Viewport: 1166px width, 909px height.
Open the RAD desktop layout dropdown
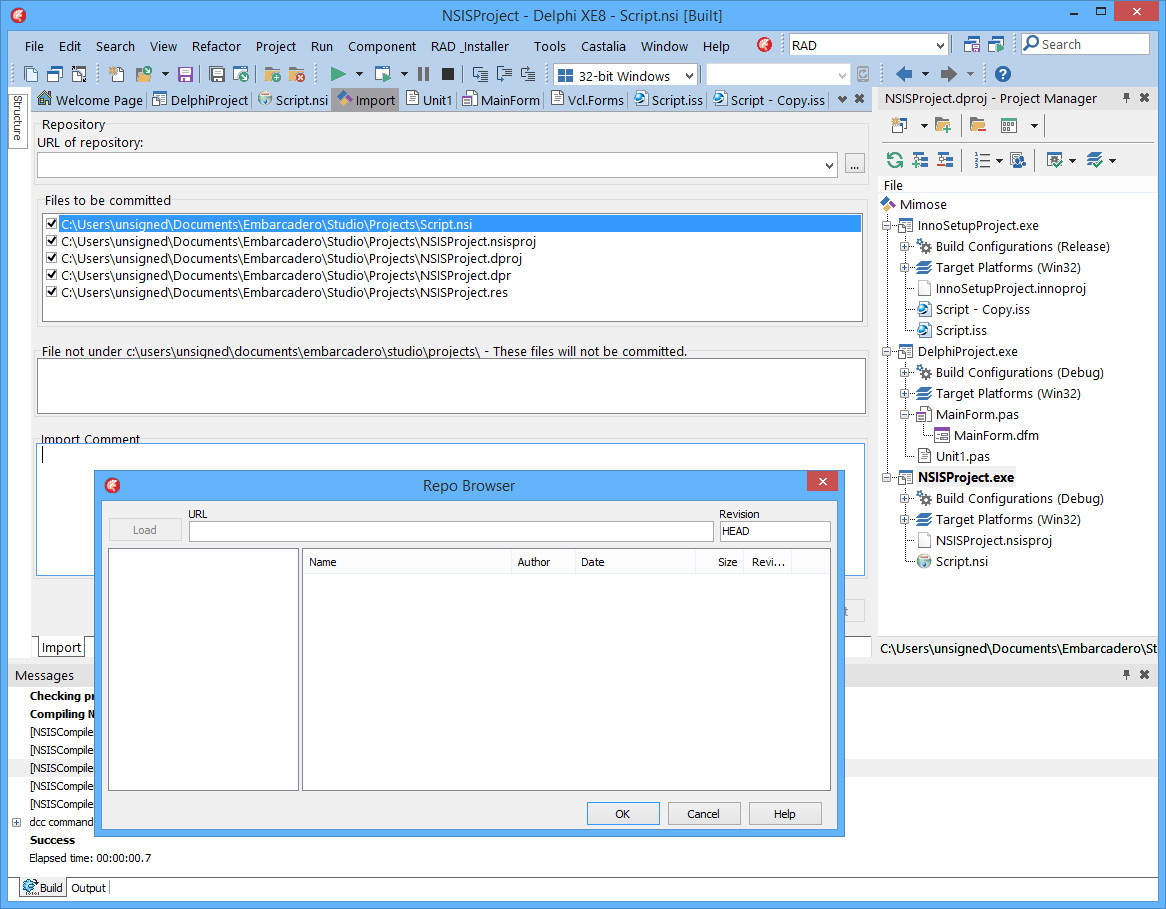coord(940,45)
